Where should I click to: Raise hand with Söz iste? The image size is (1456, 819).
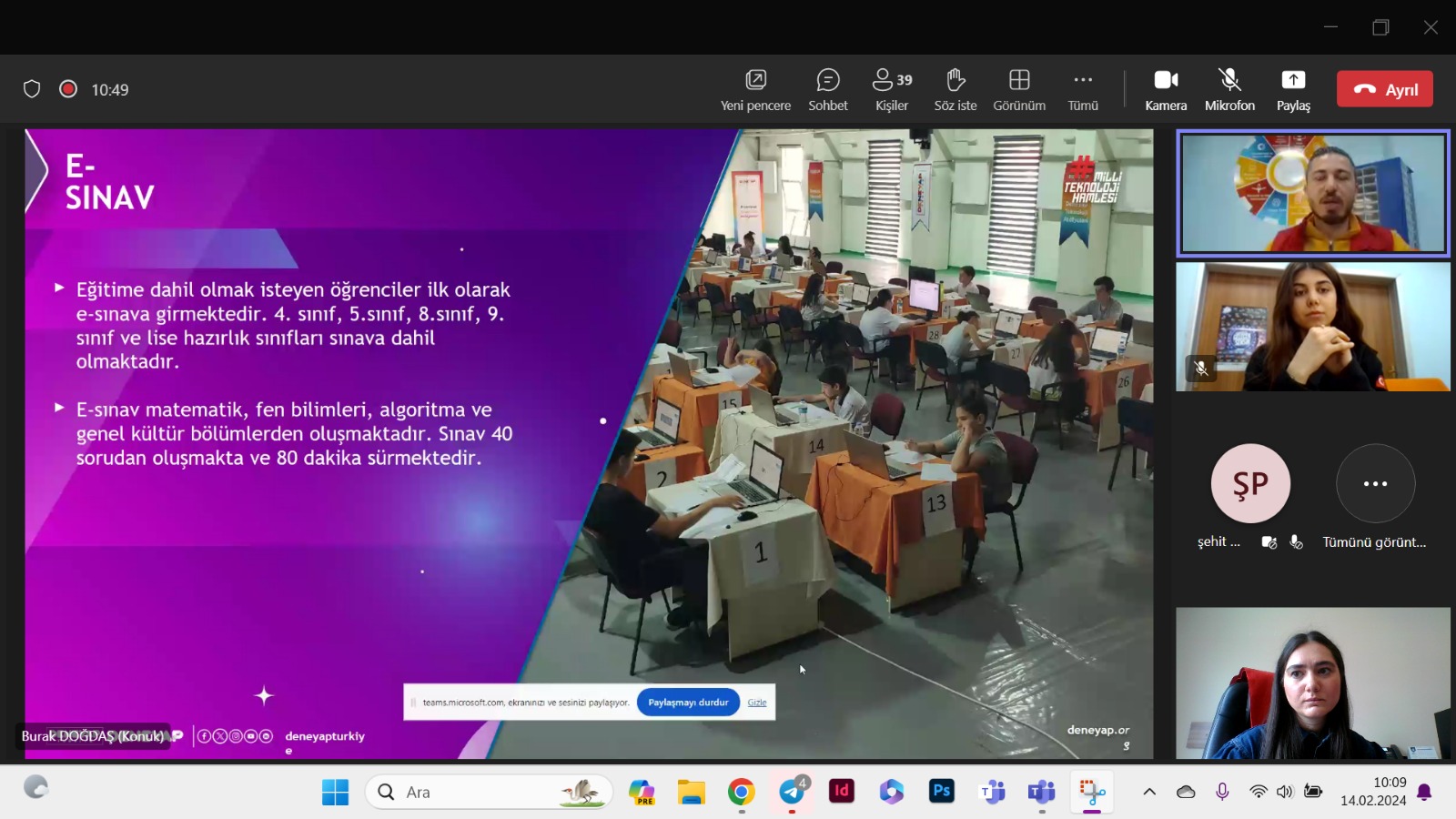tap(955, 89)
